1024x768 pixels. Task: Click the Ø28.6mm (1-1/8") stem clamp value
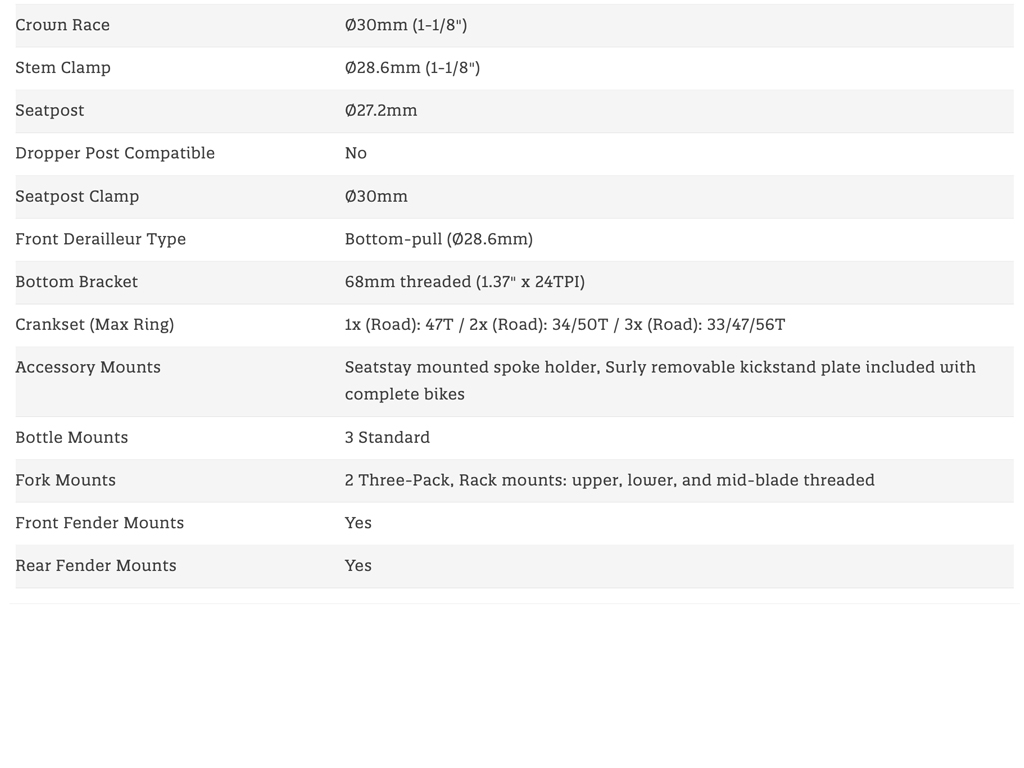coord(412,68)
